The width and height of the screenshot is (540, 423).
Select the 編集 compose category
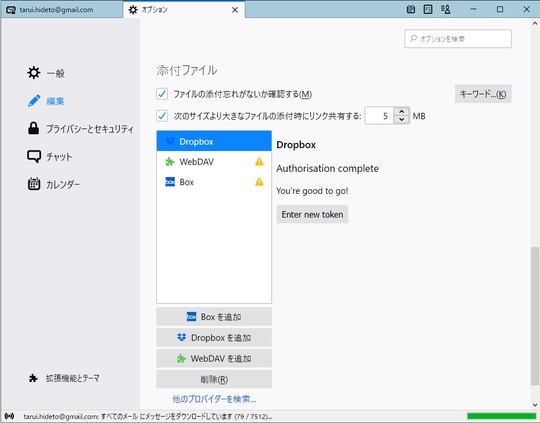tap(46, 101)
